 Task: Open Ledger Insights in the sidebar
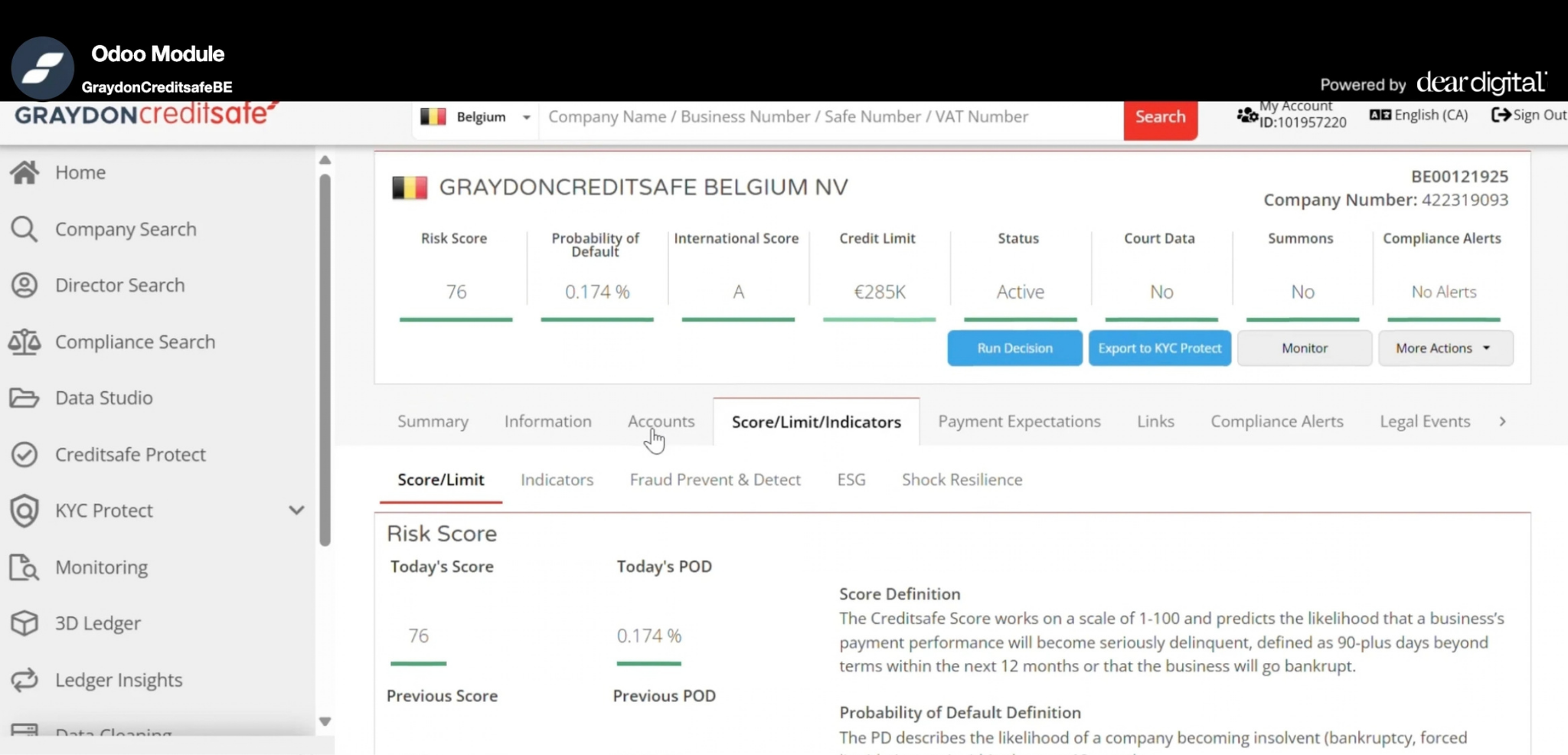pos(119,680)
